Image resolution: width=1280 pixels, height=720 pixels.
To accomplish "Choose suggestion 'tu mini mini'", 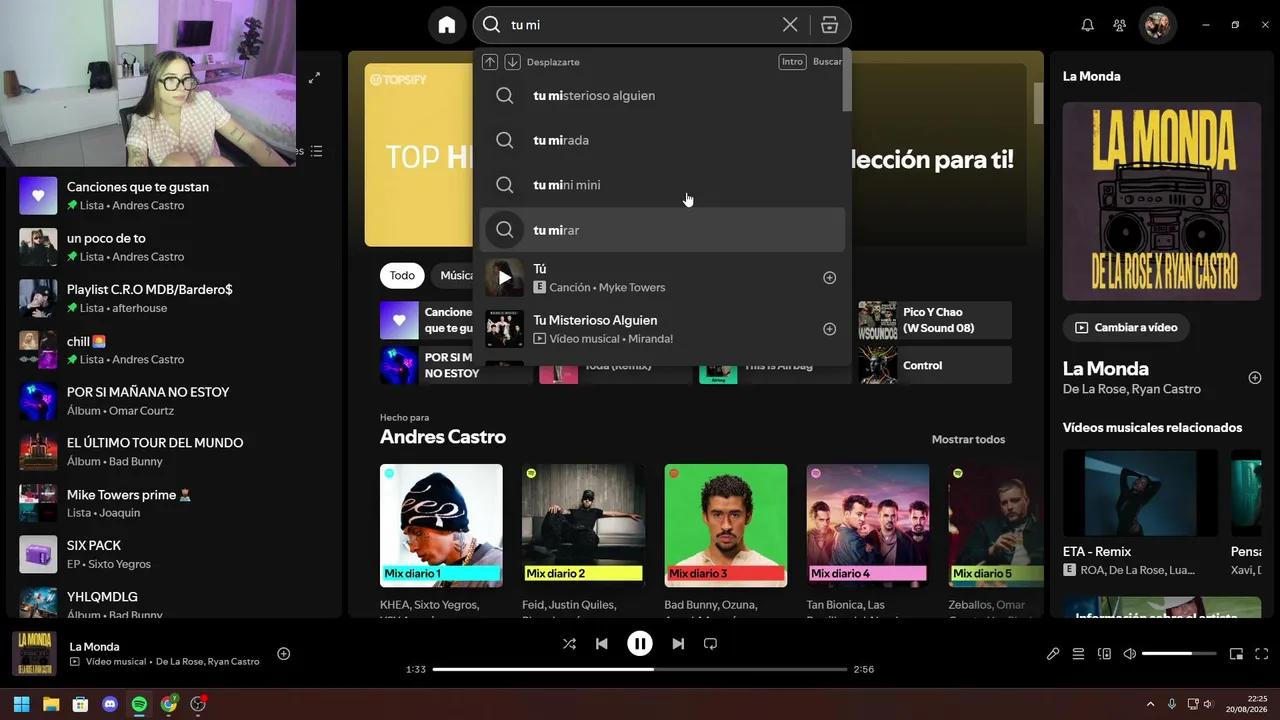I will (662, 185).
